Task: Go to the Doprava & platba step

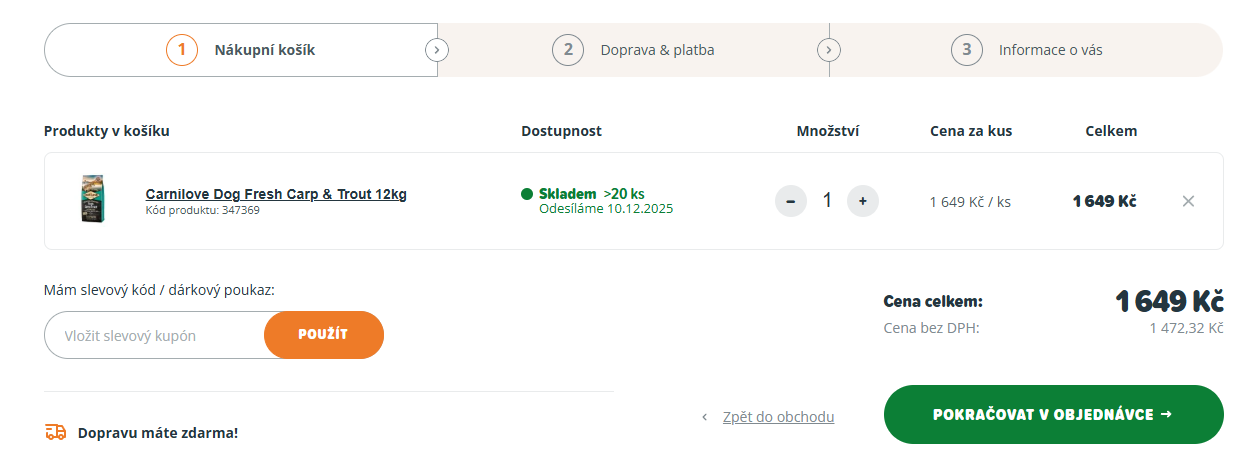Action: [x=657, y=50]
